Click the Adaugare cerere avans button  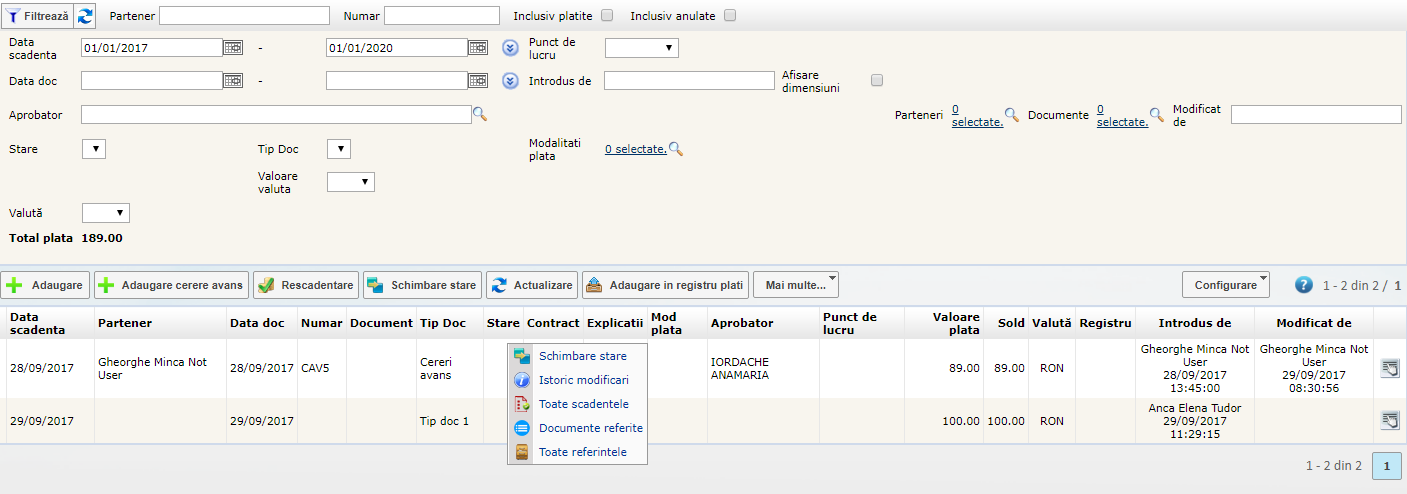click(171, 285)
